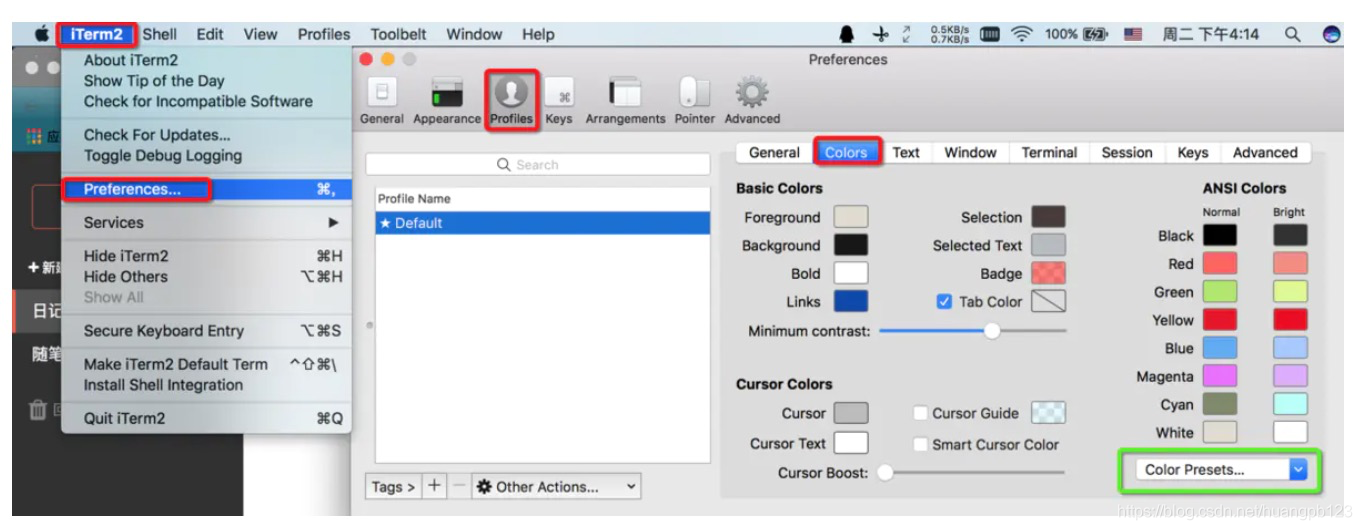Switch to the Colors tab
The width and height of the screenshot is (1362, 530).
point(846,153)
